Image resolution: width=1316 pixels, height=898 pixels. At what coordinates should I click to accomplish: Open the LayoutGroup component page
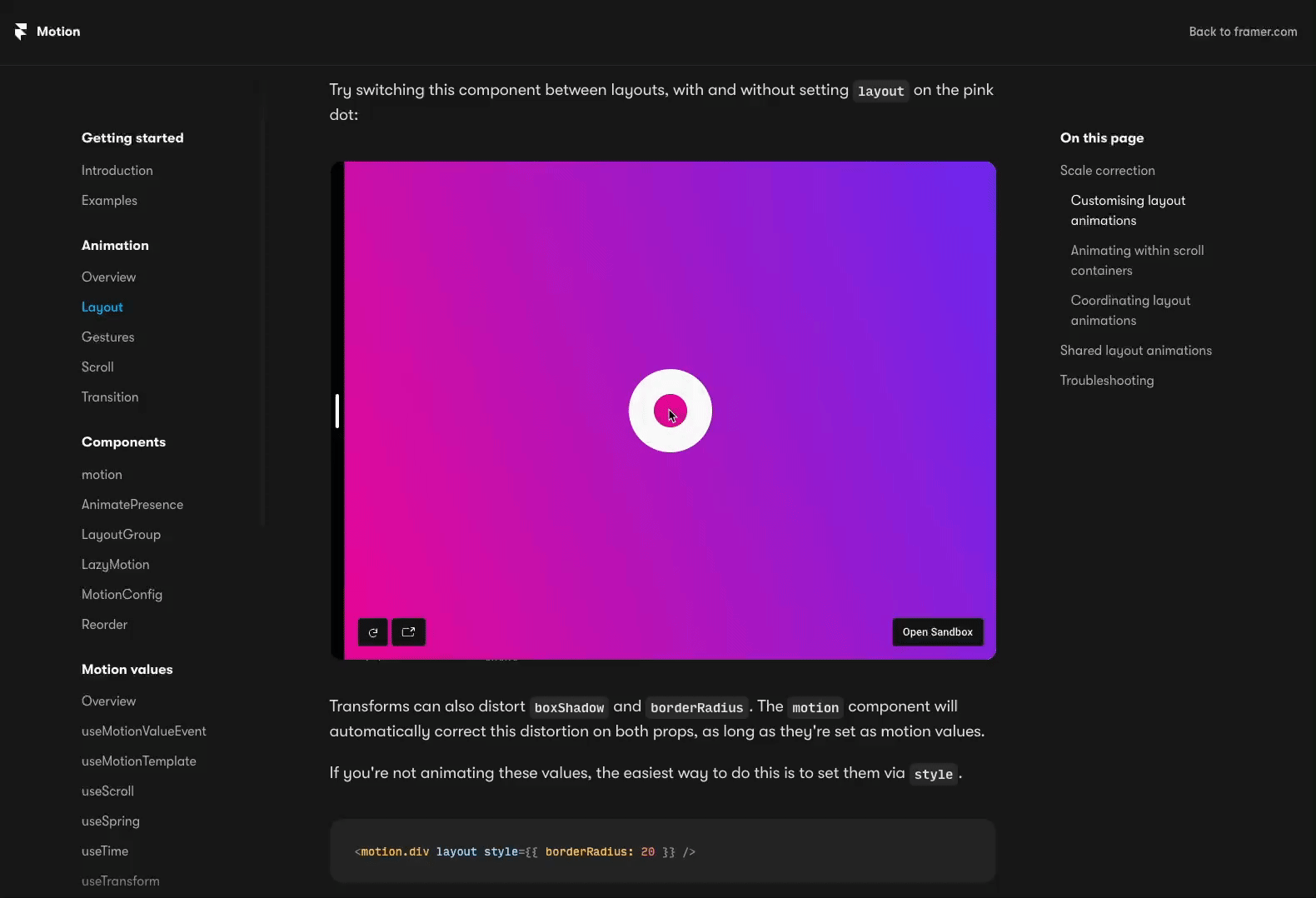tap(121, 535)
